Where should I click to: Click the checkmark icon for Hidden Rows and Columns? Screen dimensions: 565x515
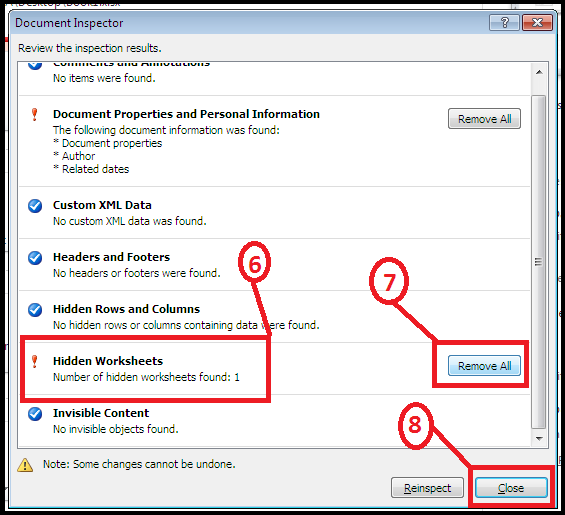35,310
